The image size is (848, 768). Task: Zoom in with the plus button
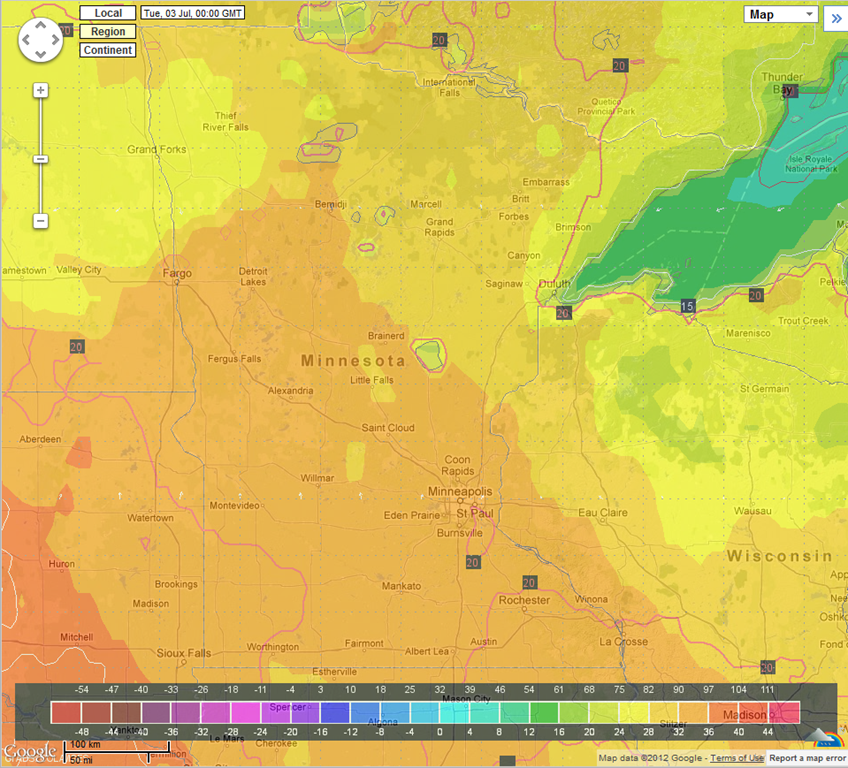41,90
